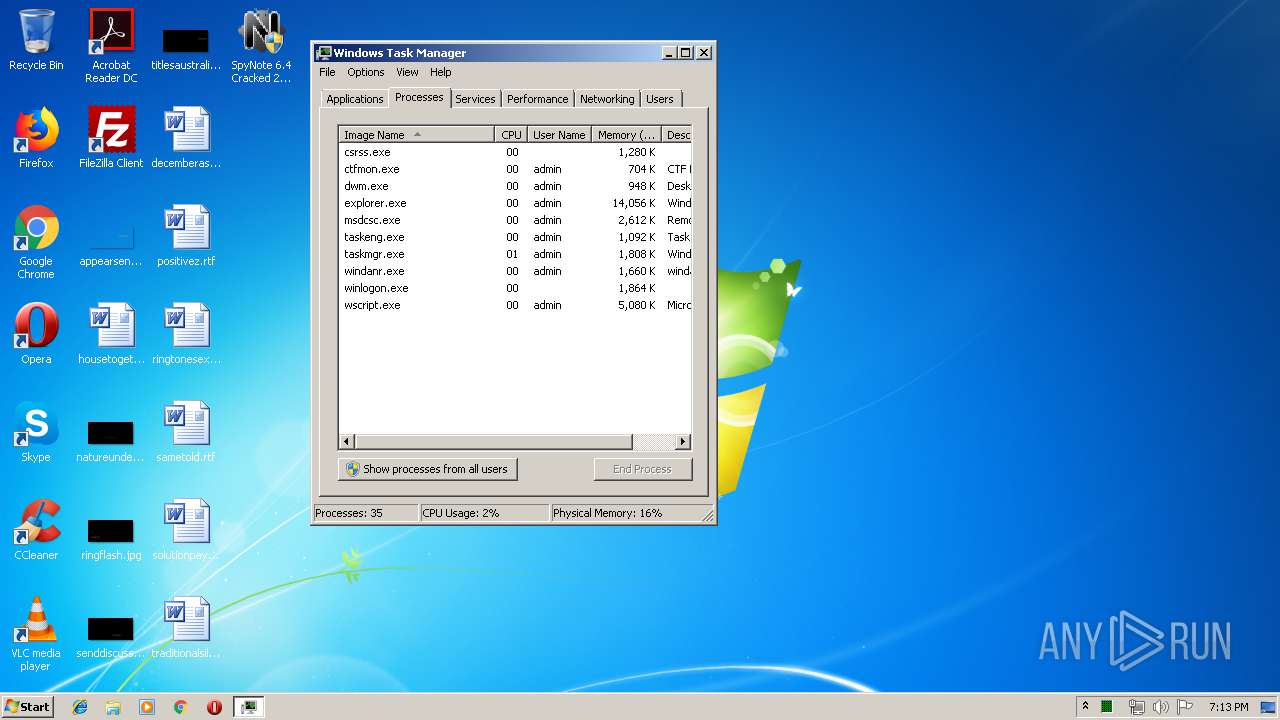Select the taskeng.exe process row

tap(515, 237)
